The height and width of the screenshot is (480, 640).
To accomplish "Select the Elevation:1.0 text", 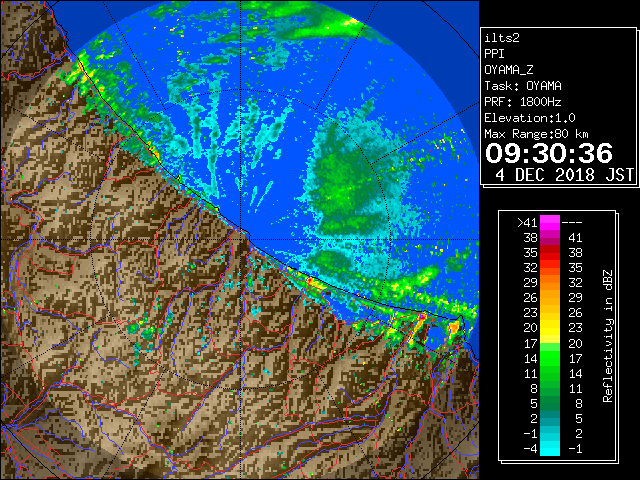I will (x=530, y=118).
